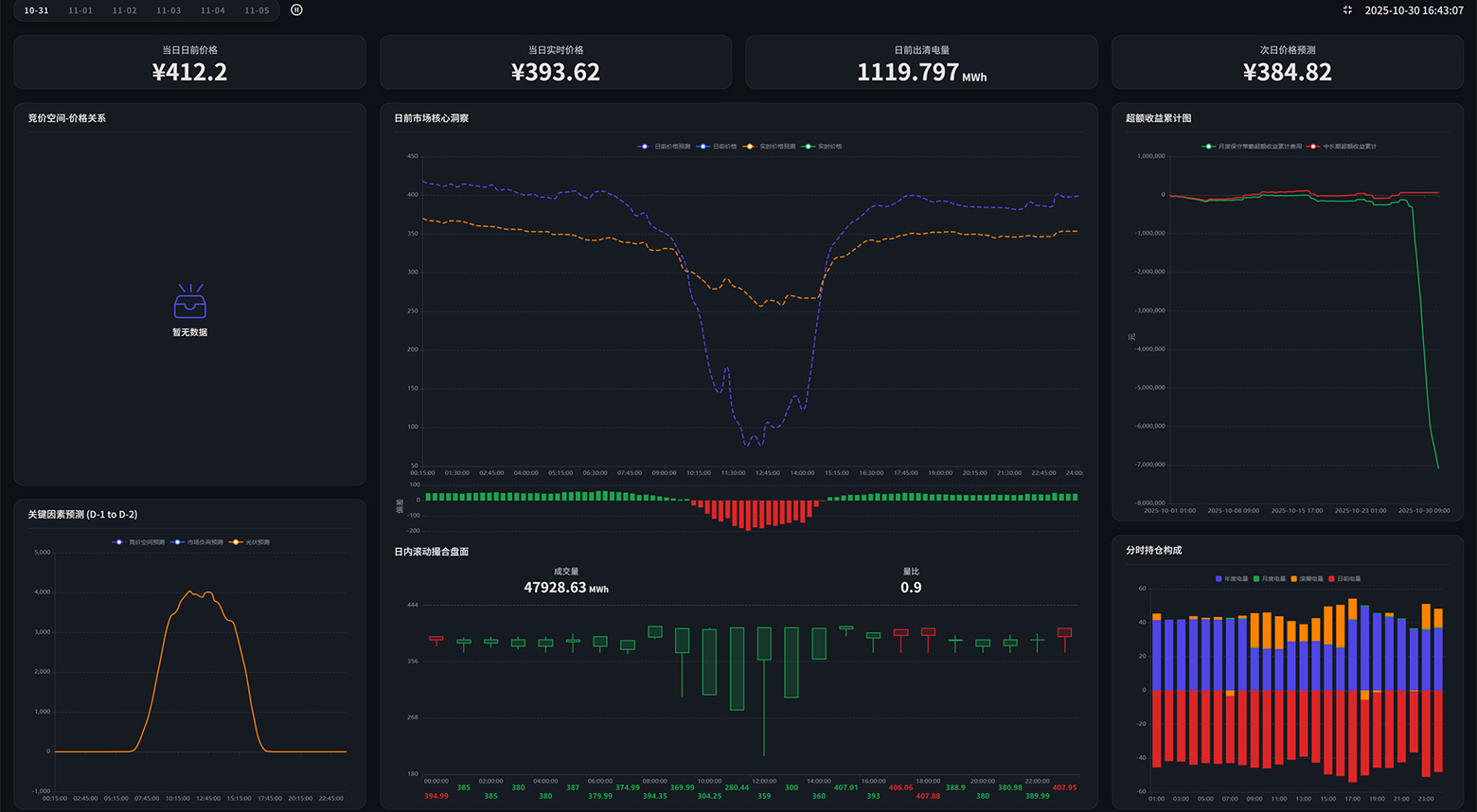
Task: Click the red 日前电量 legend swatch
Action: pyautogui.click(x=1332, y=578)
